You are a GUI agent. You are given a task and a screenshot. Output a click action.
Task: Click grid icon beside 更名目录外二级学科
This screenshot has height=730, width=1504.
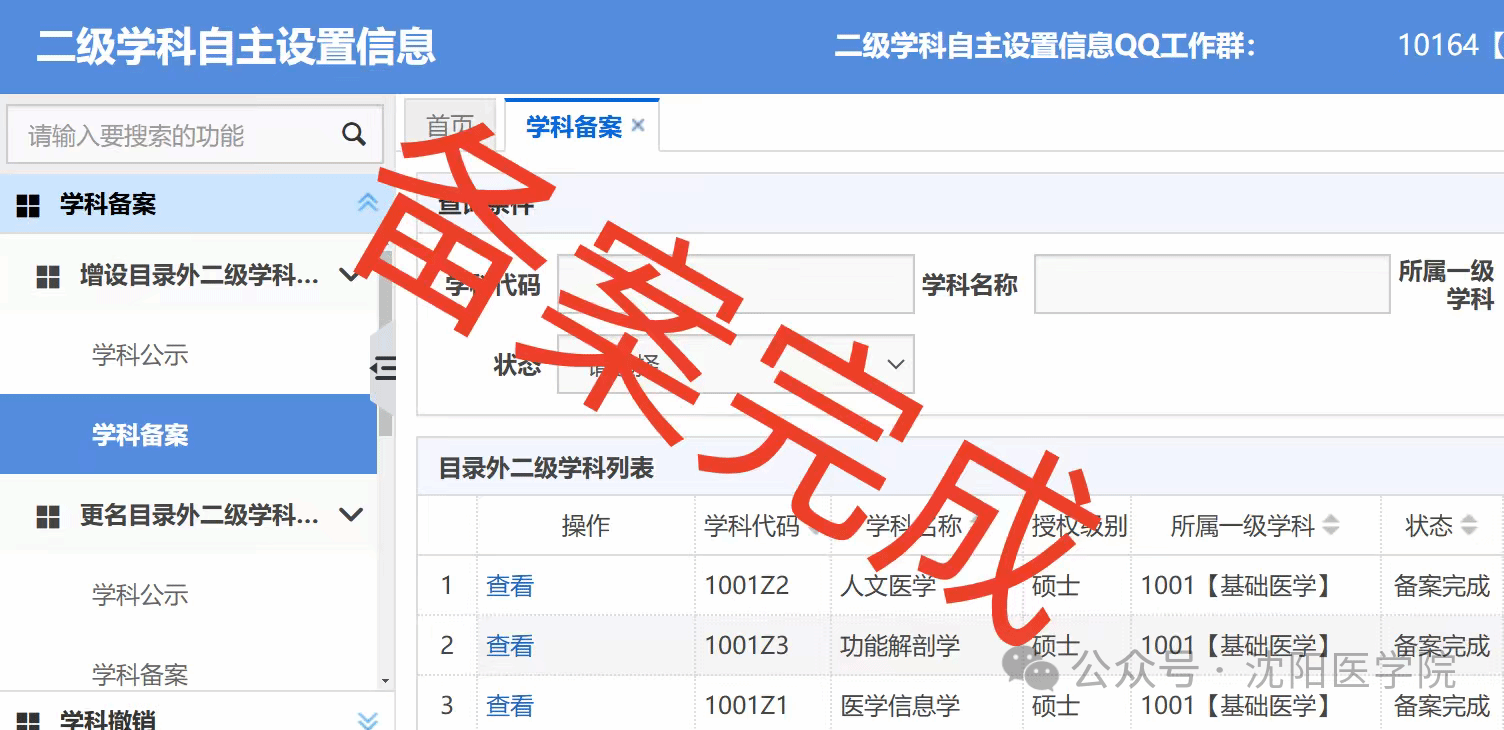pyautogui.click(x=48, y=516)
